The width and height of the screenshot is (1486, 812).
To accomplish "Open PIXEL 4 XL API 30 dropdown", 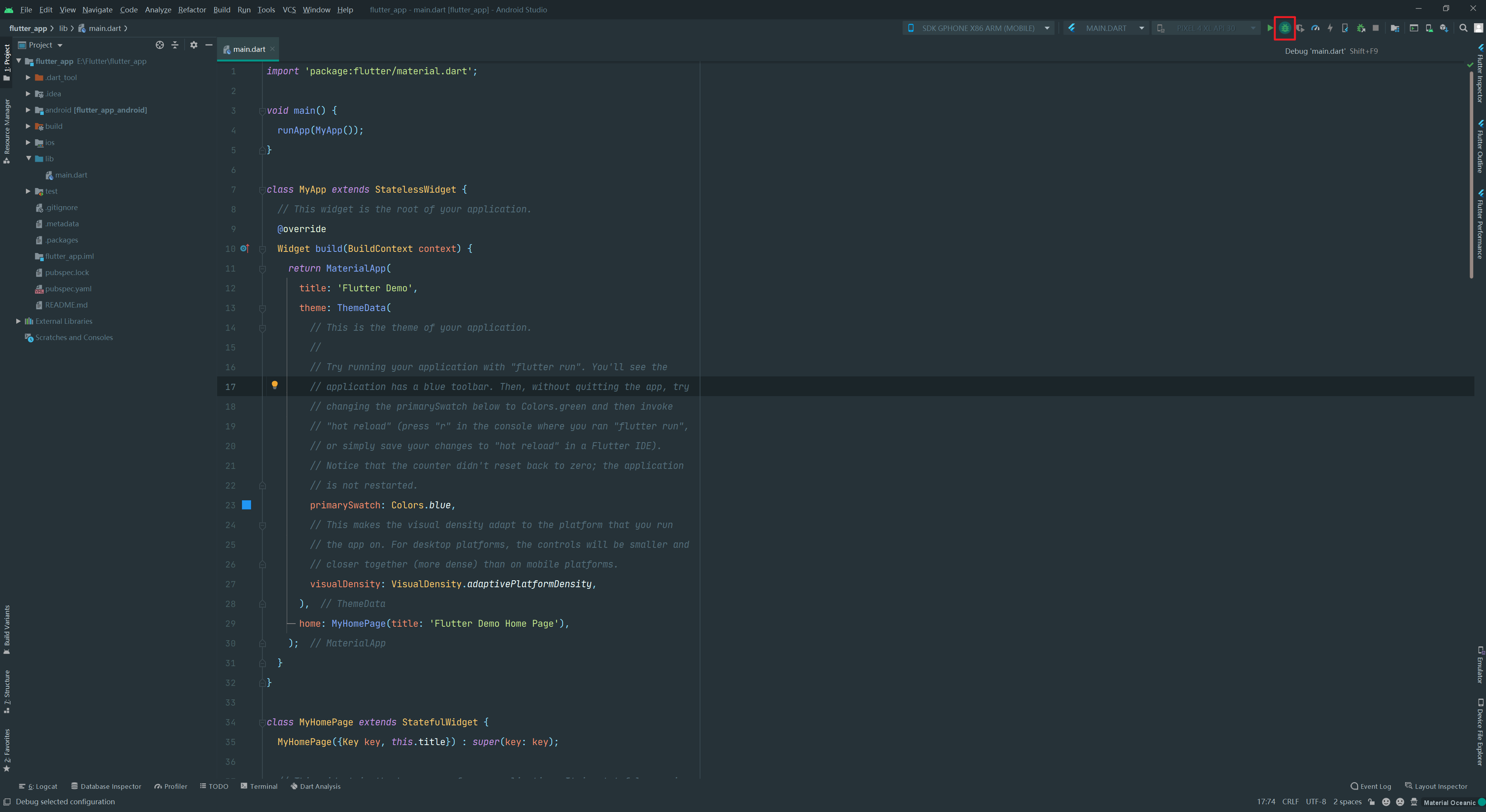I will tap(1206, 28).
